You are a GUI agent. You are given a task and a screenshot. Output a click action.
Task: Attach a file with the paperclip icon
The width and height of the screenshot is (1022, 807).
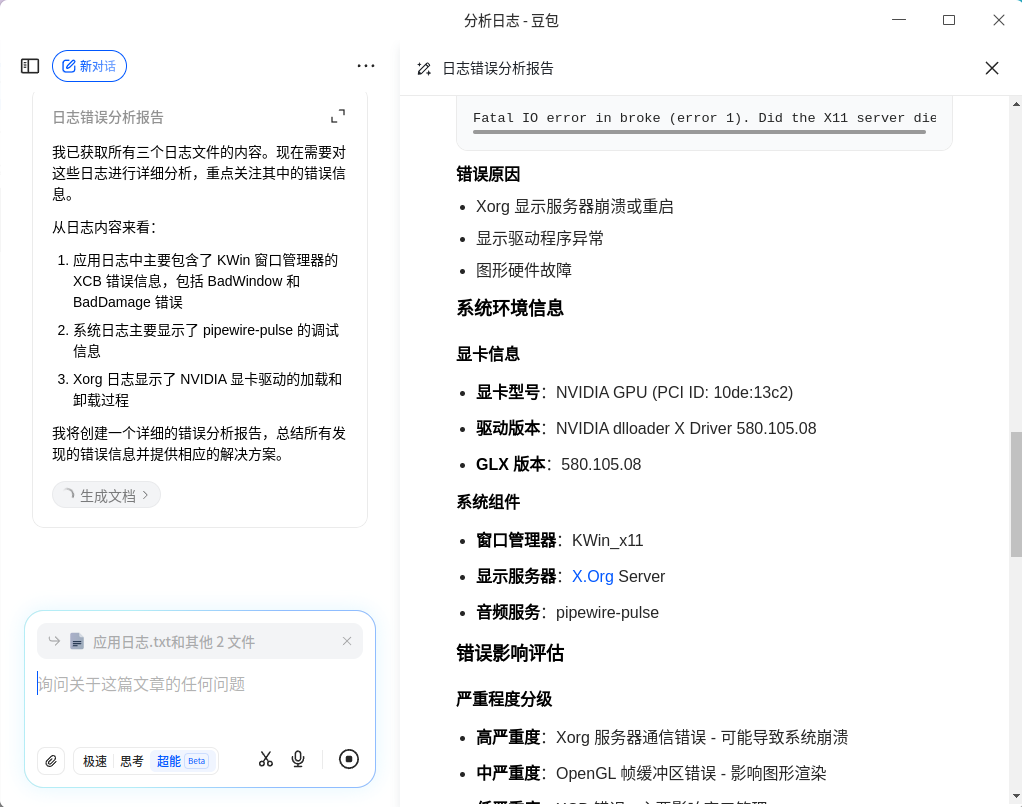51,760
